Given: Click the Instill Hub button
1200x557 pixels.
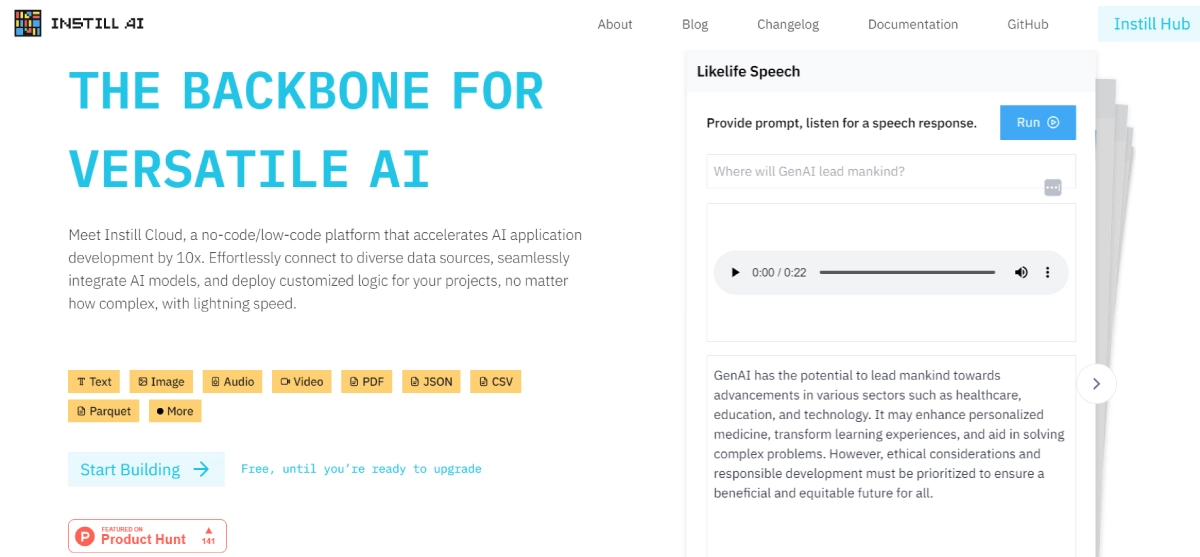Looking at the screenshot, I should [x=1151, y=24].
